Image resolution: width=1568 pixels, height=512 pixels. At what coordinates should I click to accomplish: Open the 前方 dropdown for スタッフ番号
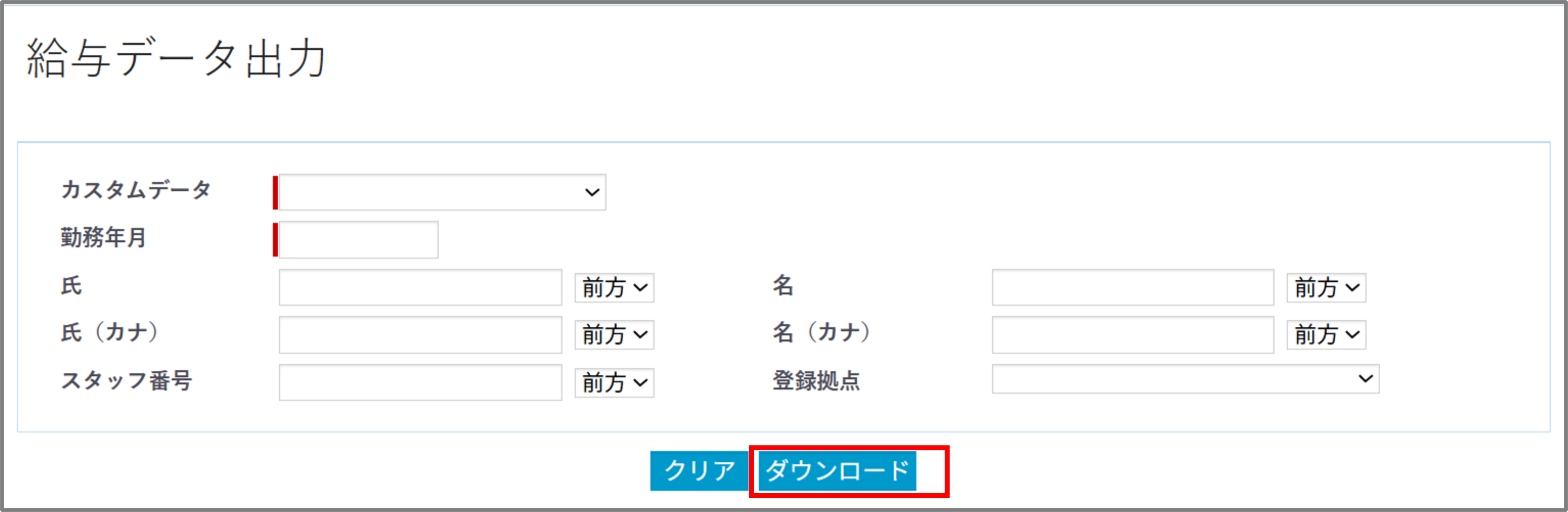[x=614, y=382]
